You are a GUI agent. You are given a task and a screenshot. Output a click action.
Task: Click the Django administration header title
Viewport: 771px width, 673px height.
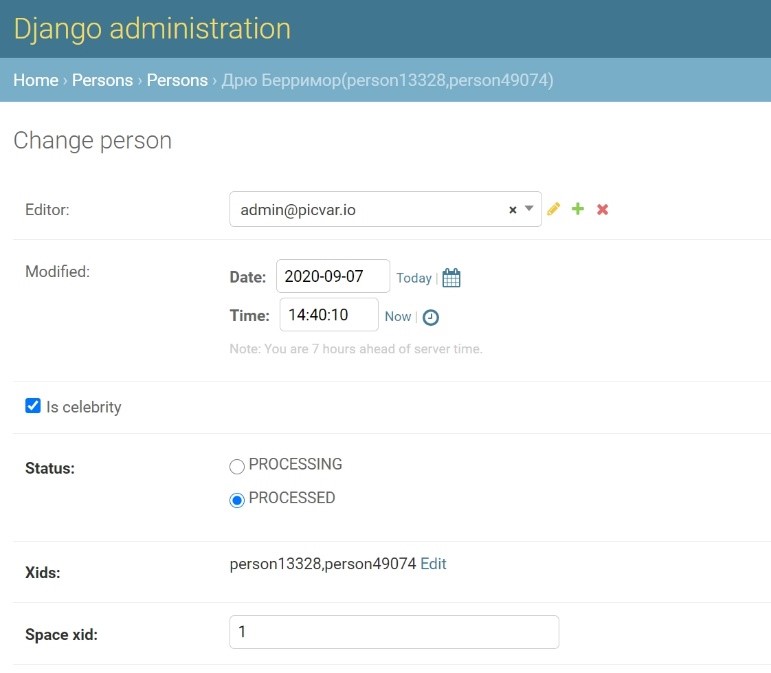tap(152, 29)
